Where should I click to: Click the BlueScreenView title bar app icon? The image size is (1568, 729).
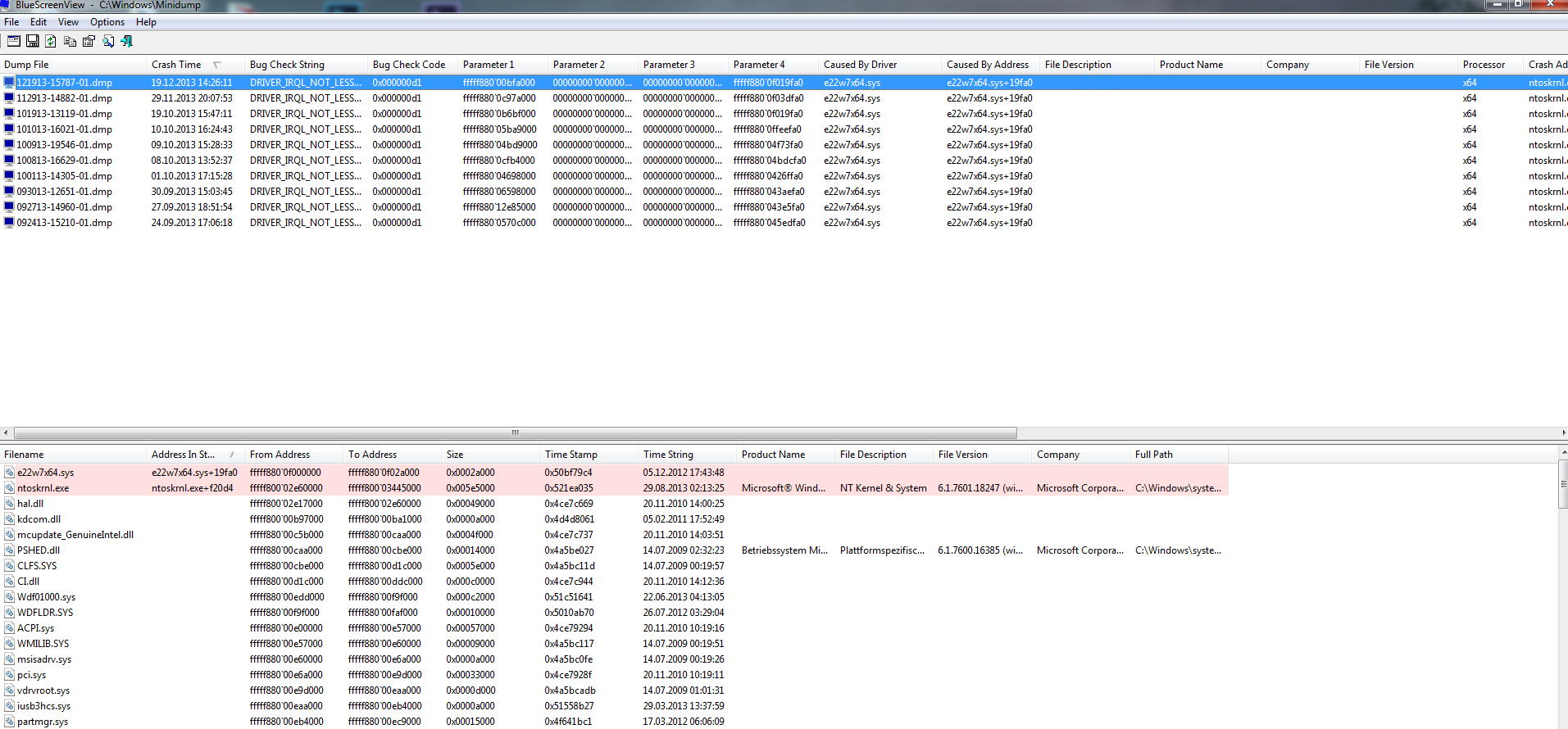[x=6, y=5]
